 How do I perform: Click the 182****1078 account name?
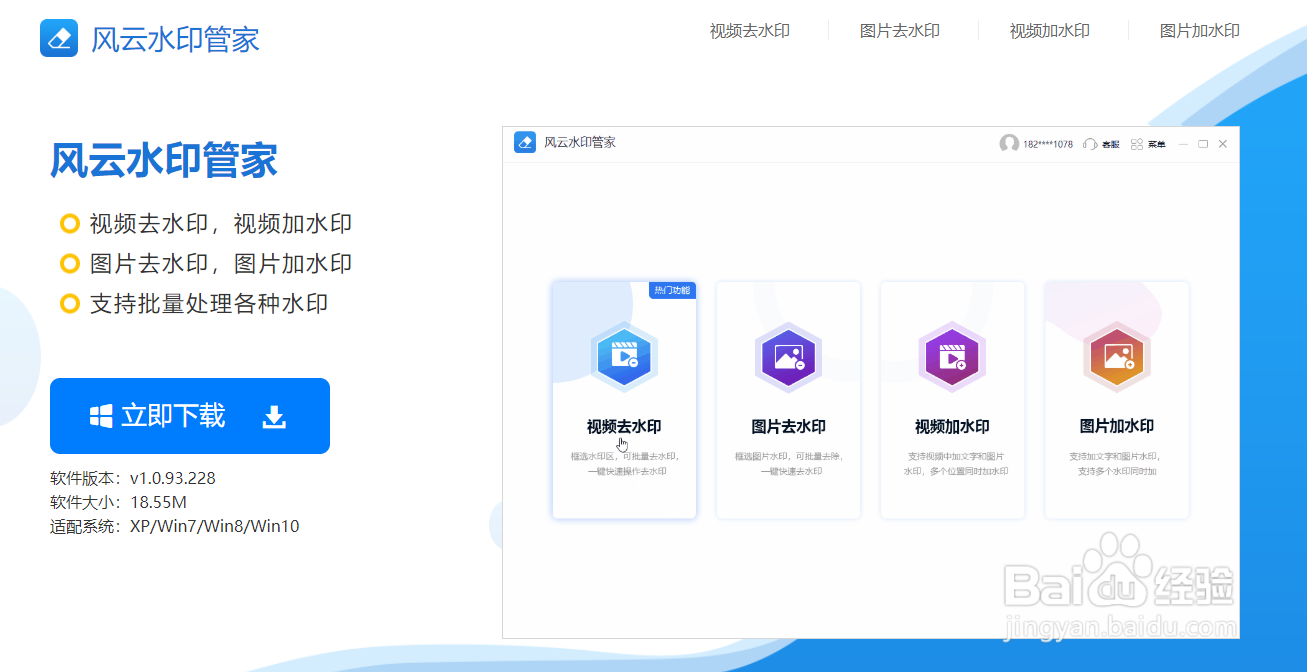[1048, 144]
